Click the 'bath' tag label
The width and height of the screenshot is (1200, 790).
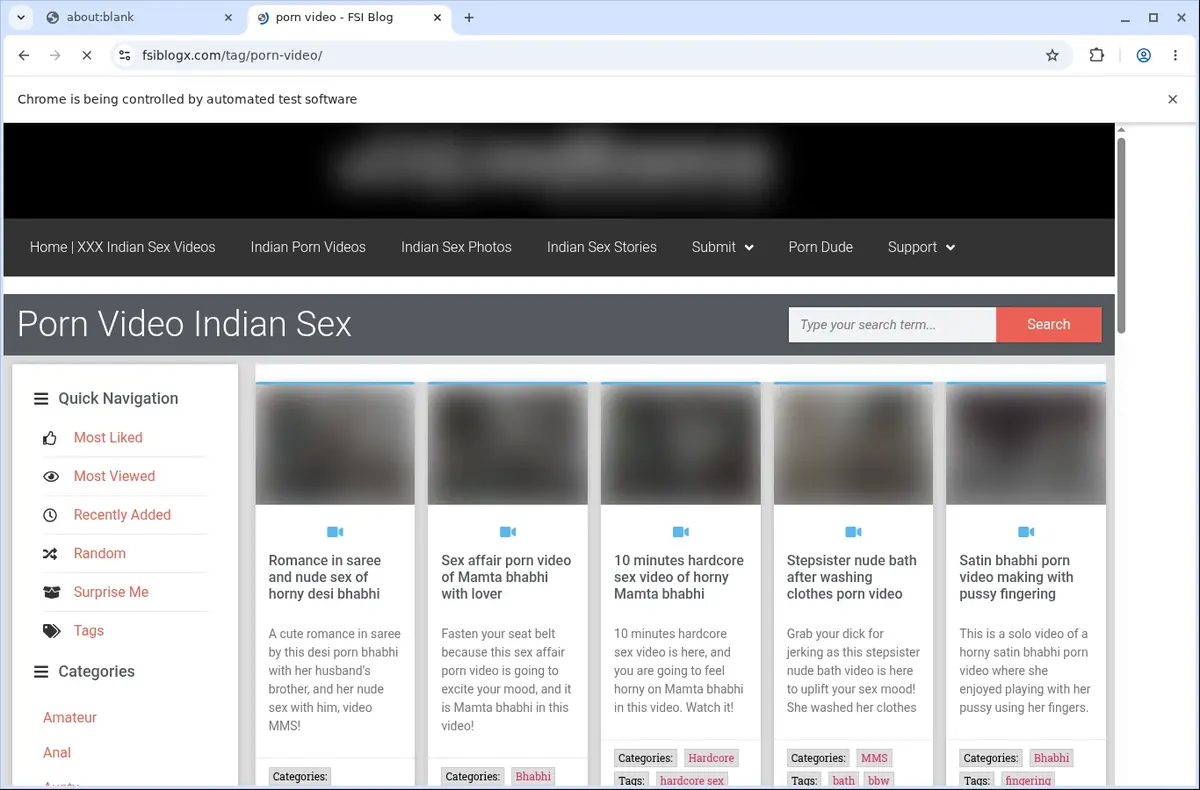point(843,780)
